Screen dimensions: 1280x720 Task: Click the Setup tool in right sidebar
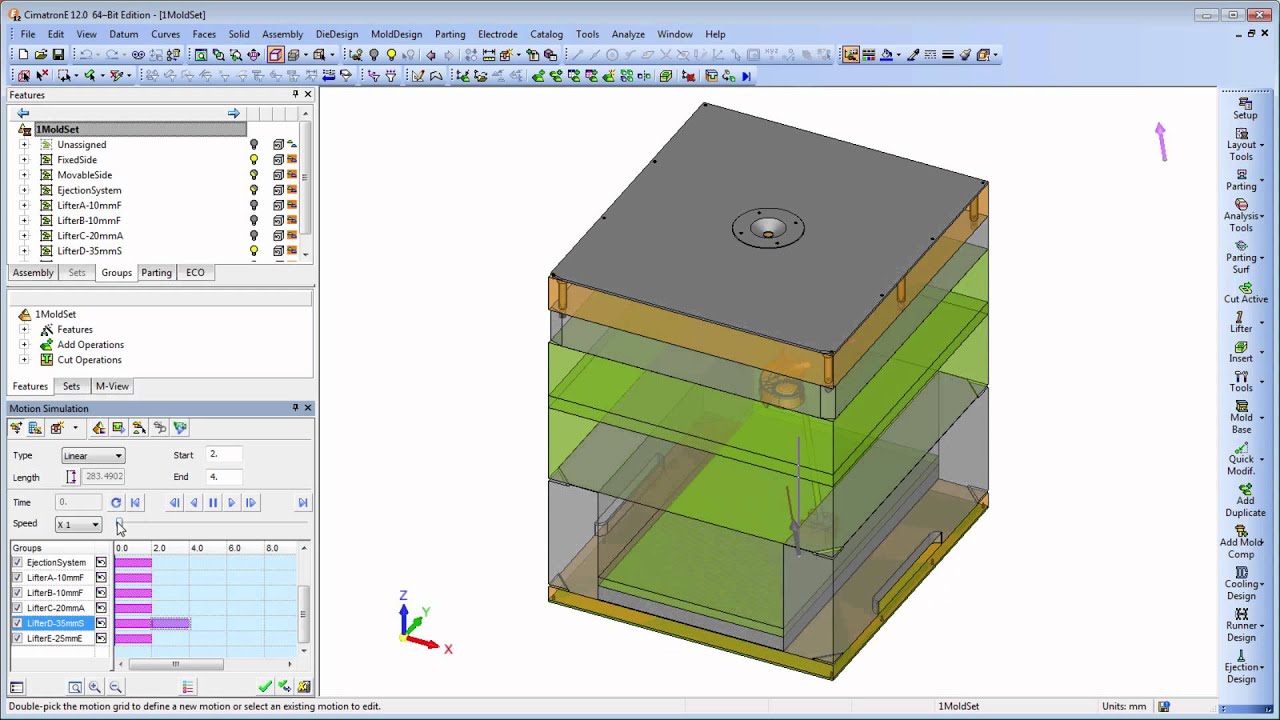(x=1245, y=108)
